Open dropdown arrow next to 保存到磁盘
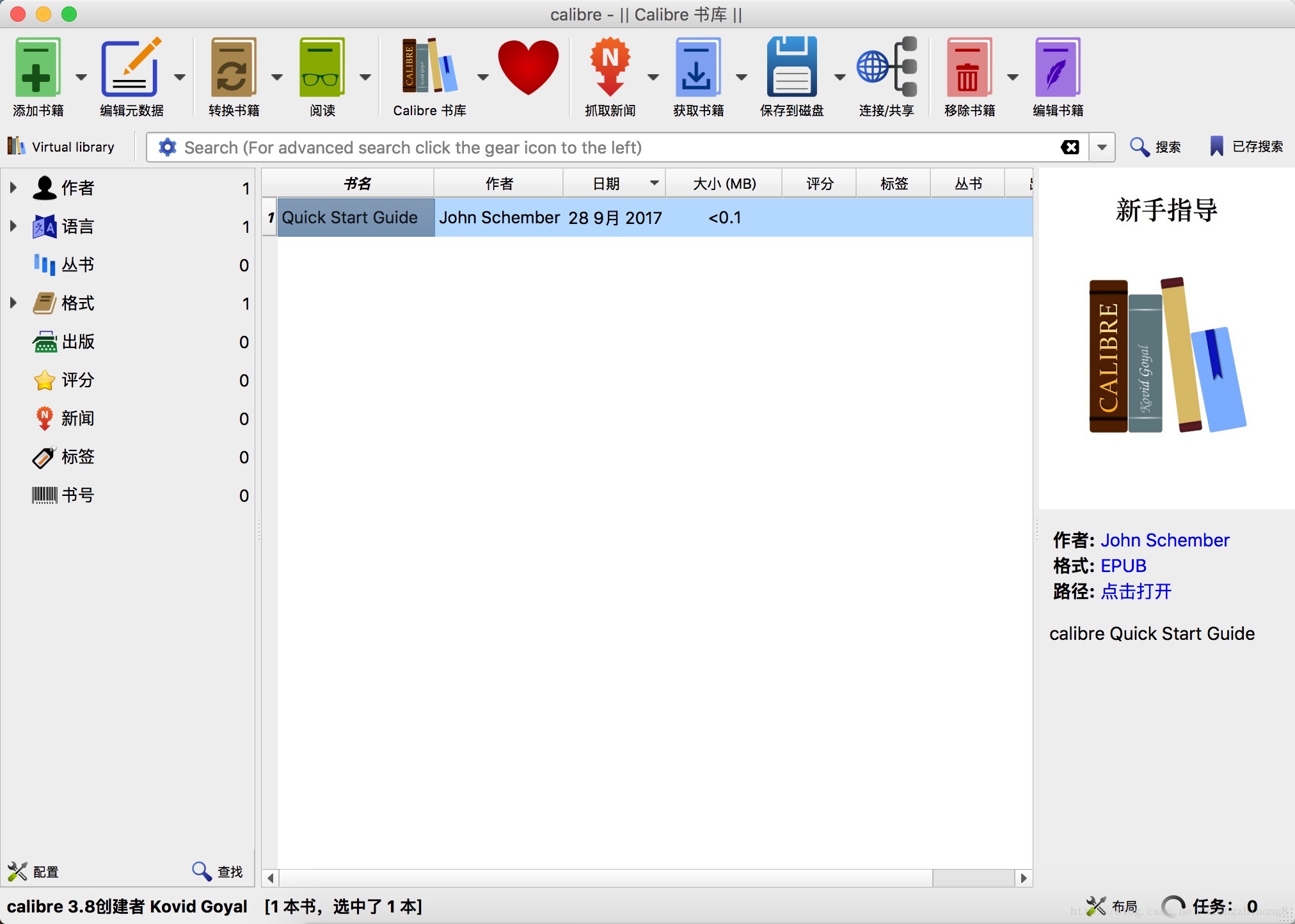The image size is (1295, 924). (x=840, y=77)
